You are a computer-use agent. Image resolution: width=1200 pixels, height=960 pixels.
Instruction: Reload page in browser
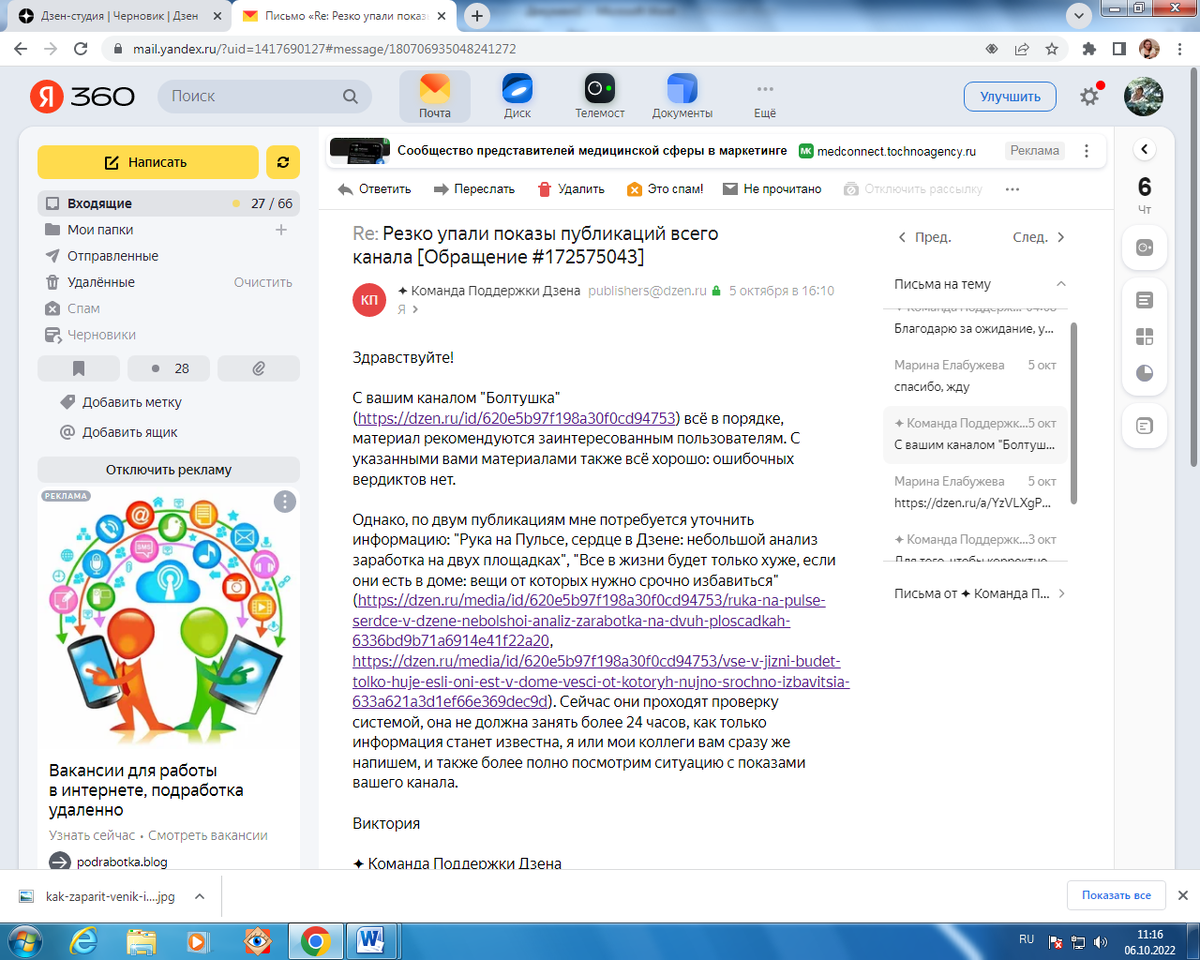coord(82,48)
